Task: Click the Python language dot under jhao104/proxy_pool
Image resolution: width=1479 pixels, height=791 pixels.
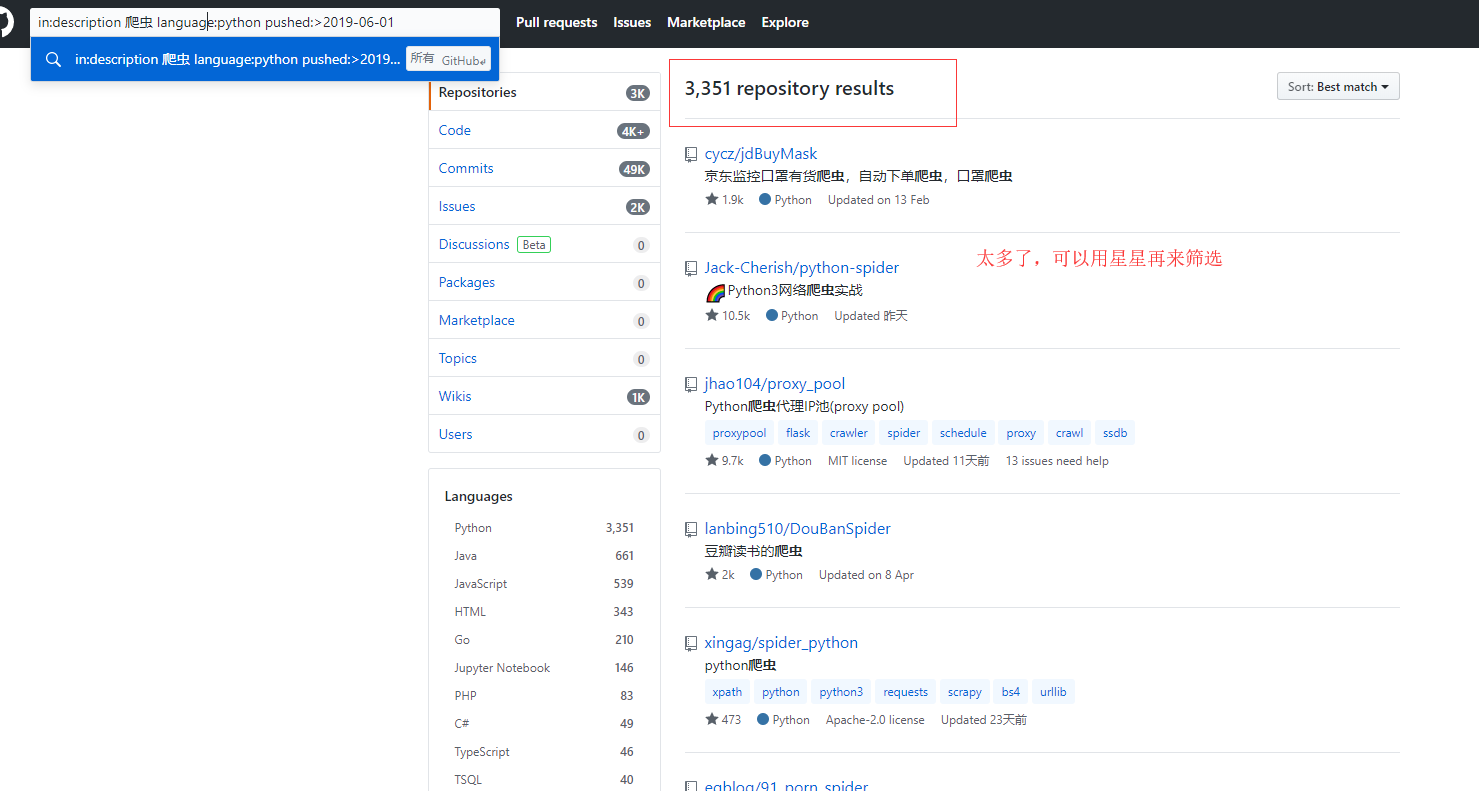Action: [765, 461]
